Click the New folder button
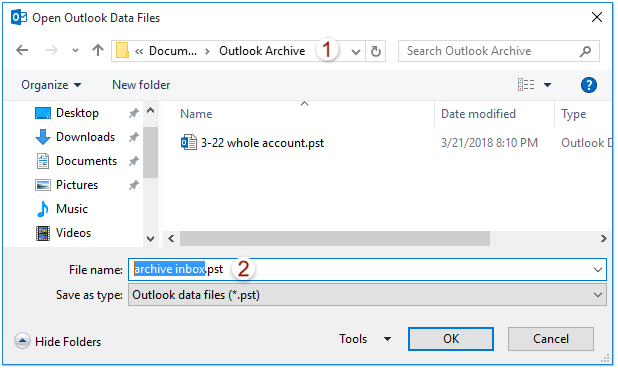Screen dimensions: 618x372 click(x=141, y=85)
